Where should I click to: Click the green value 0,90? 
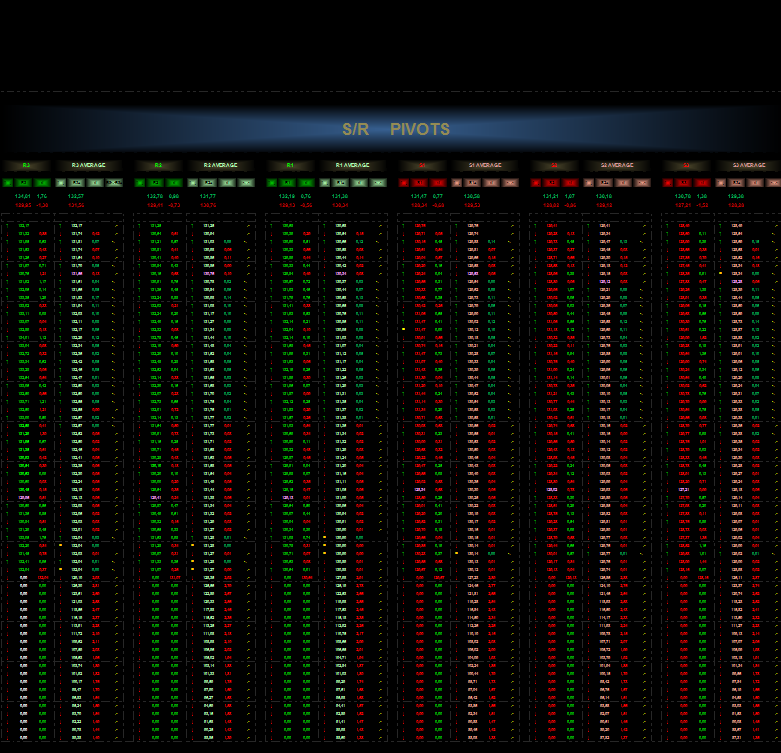[x=174, y=196]
